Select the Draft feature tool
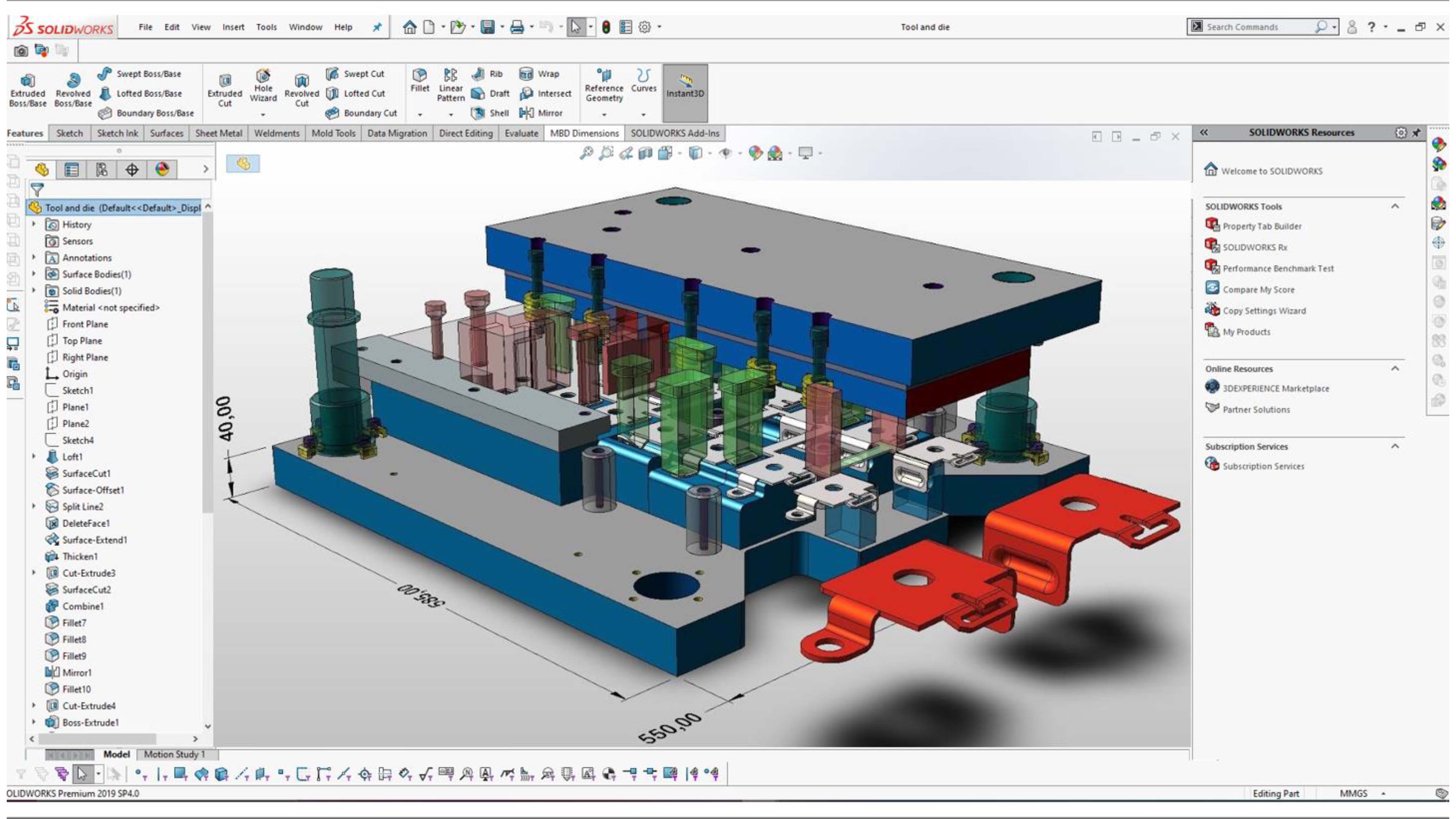 [490, 93]
